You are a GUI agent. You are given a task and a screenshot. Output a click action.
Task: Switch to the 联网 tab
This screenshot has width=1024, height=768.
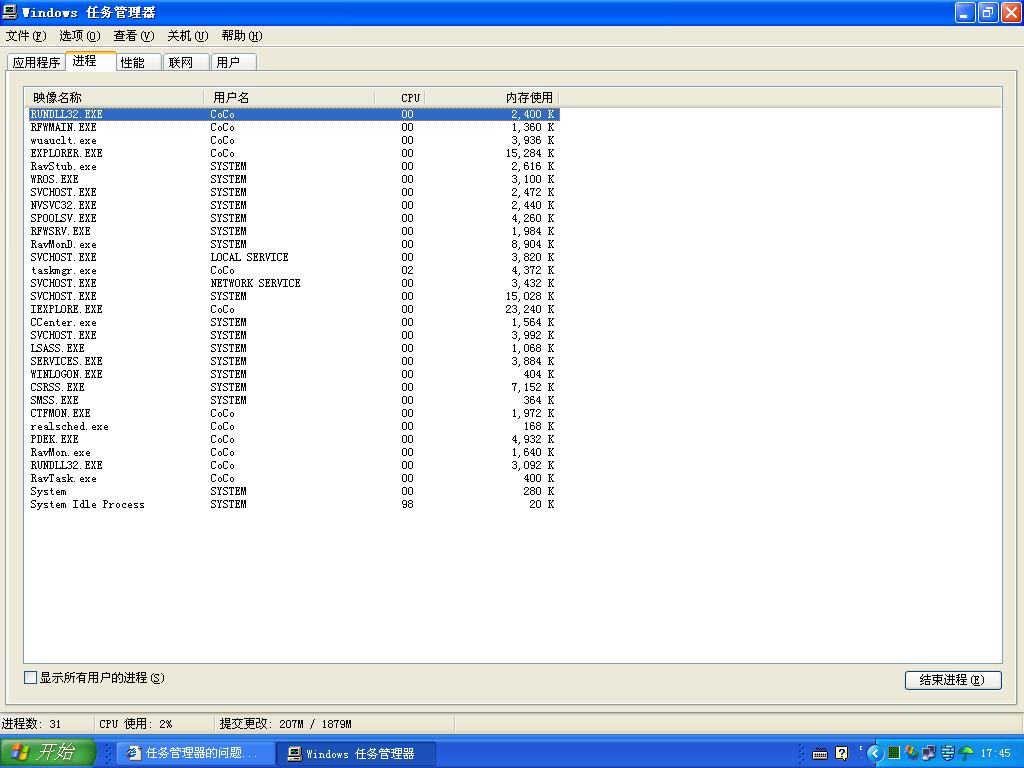(186, 62)
